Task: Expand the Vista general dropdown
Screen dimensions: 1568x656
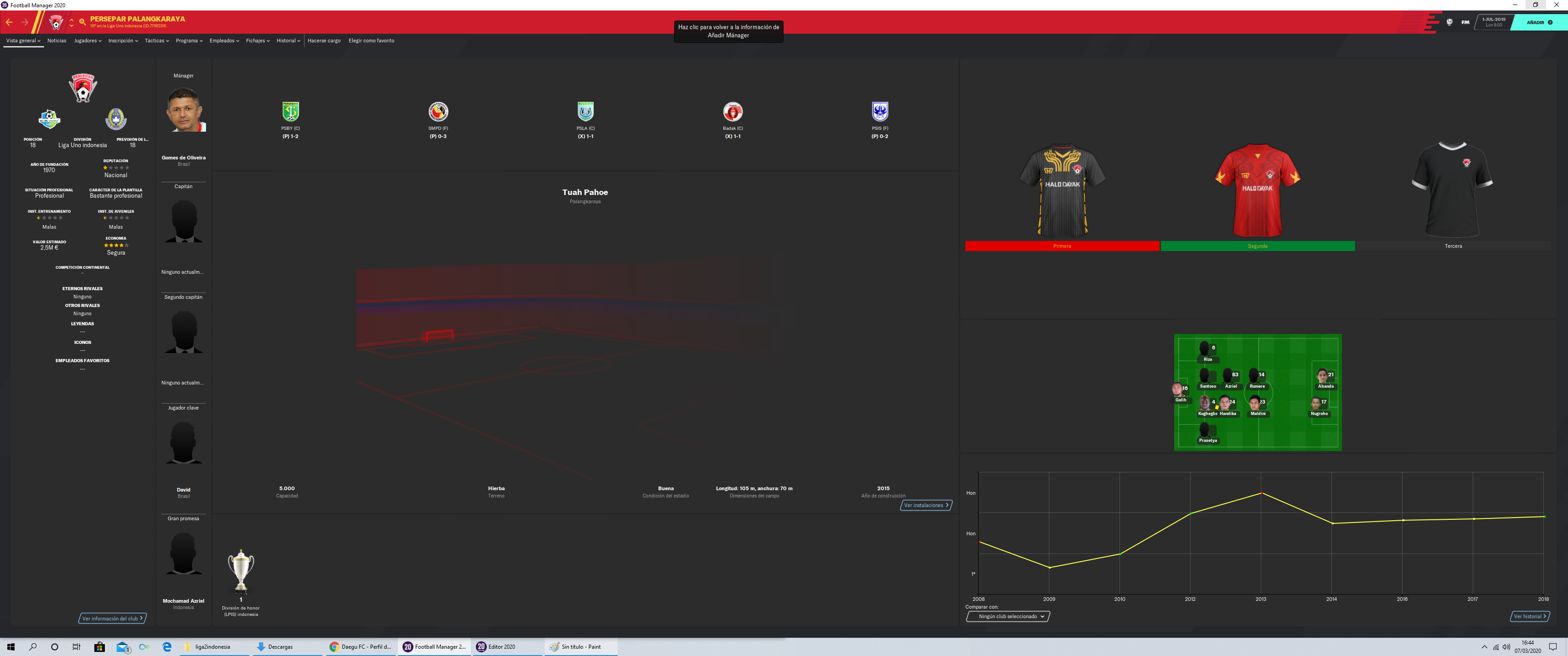Action: [x=23, y=41]
